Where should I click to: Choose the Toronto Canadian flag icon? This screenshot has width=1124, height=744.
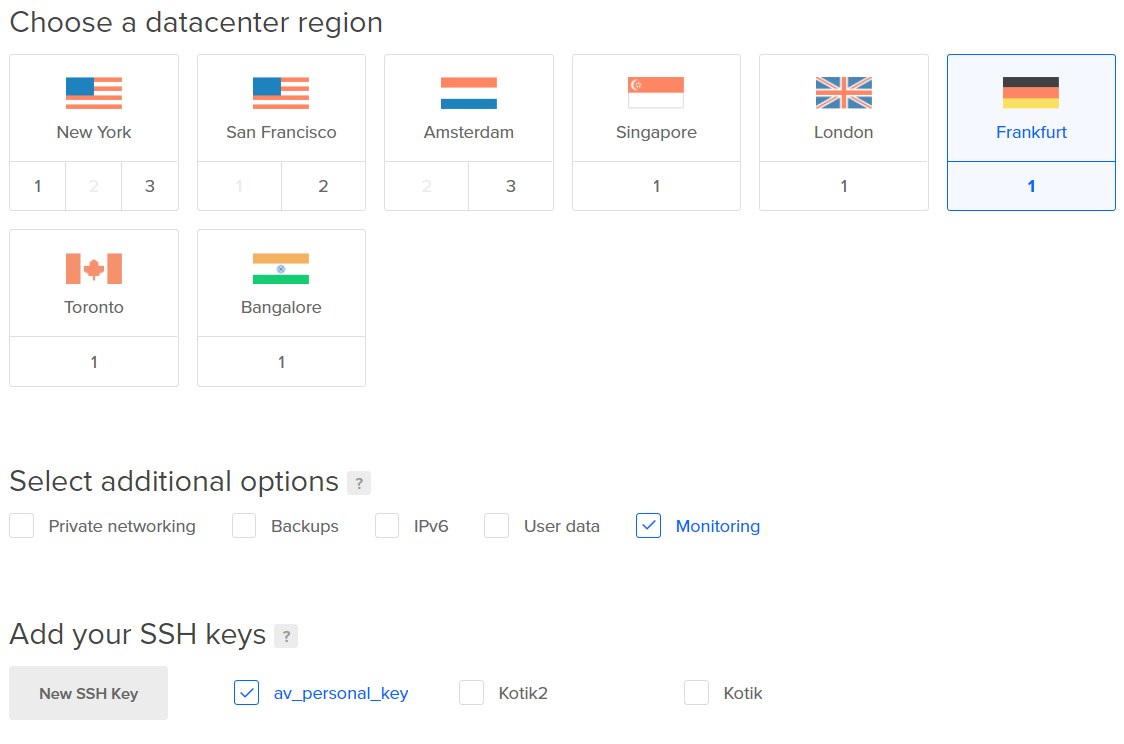(x=94, y=268)
